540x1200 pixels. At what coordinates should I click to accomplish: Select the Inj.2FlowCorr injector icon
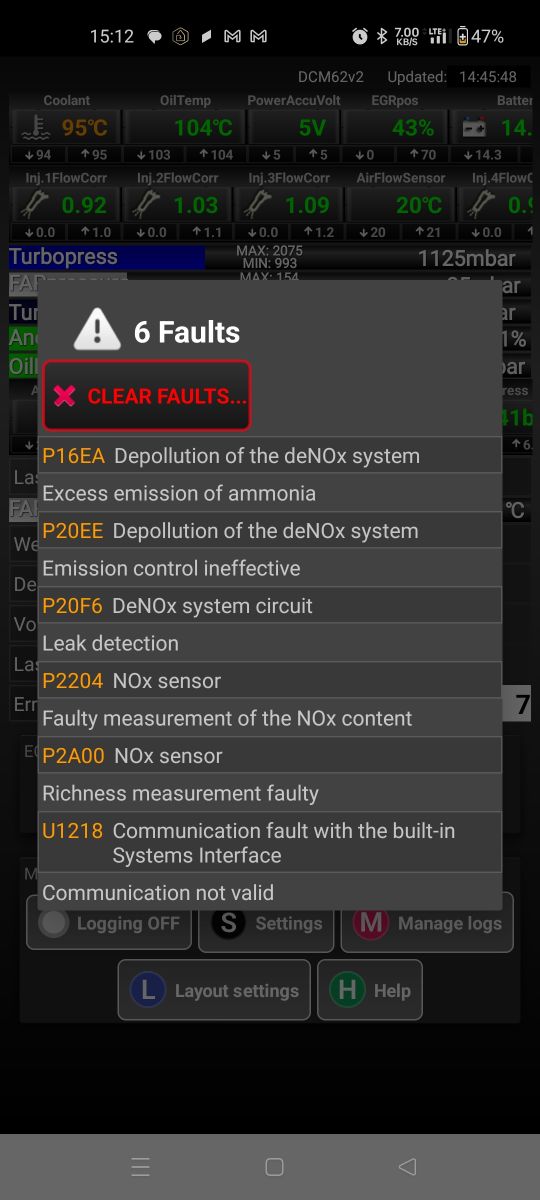click(x=148, y=205)
